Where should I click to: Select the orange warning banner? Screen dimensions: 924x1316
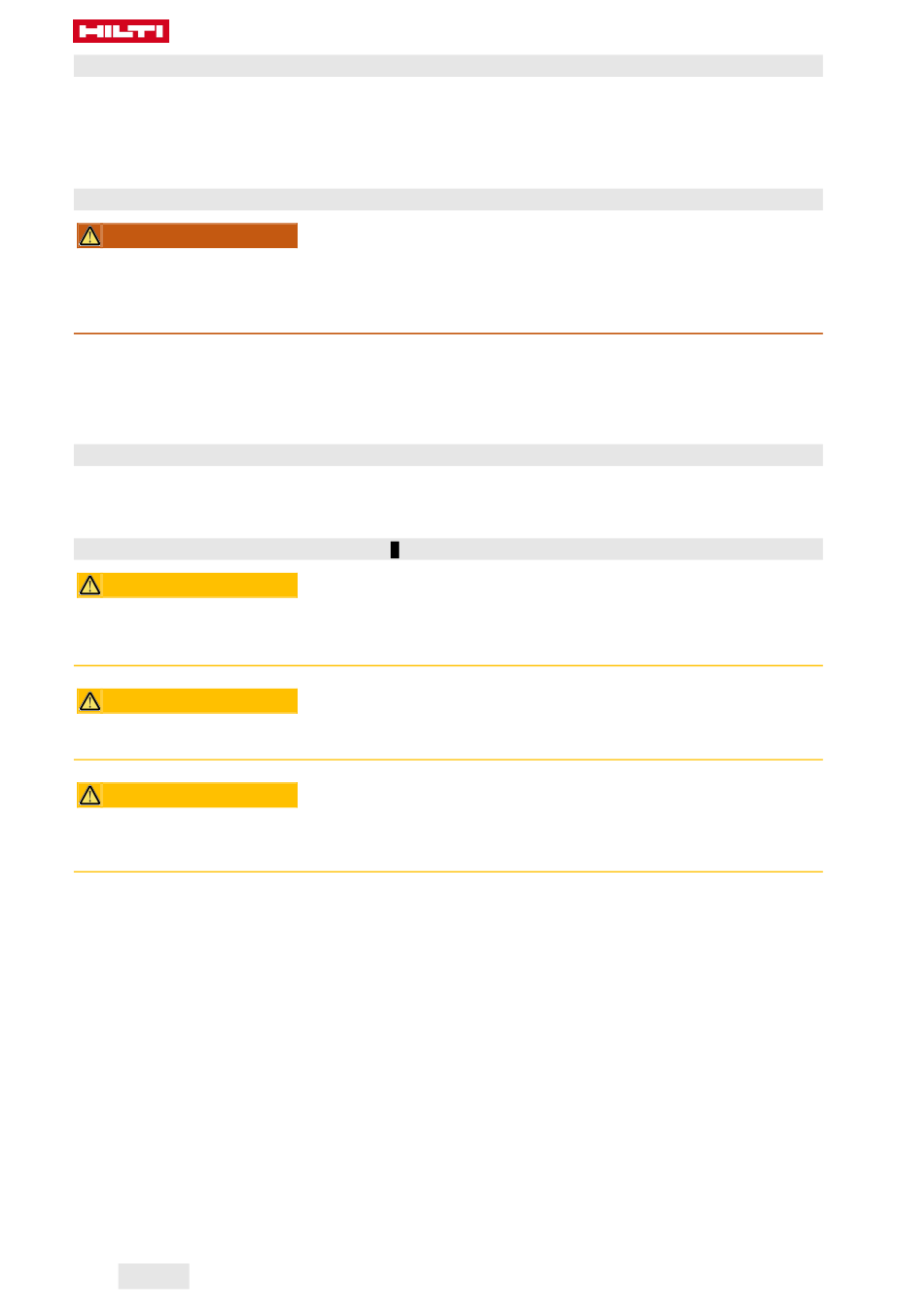pyautogui.click(x=199, y=236)
